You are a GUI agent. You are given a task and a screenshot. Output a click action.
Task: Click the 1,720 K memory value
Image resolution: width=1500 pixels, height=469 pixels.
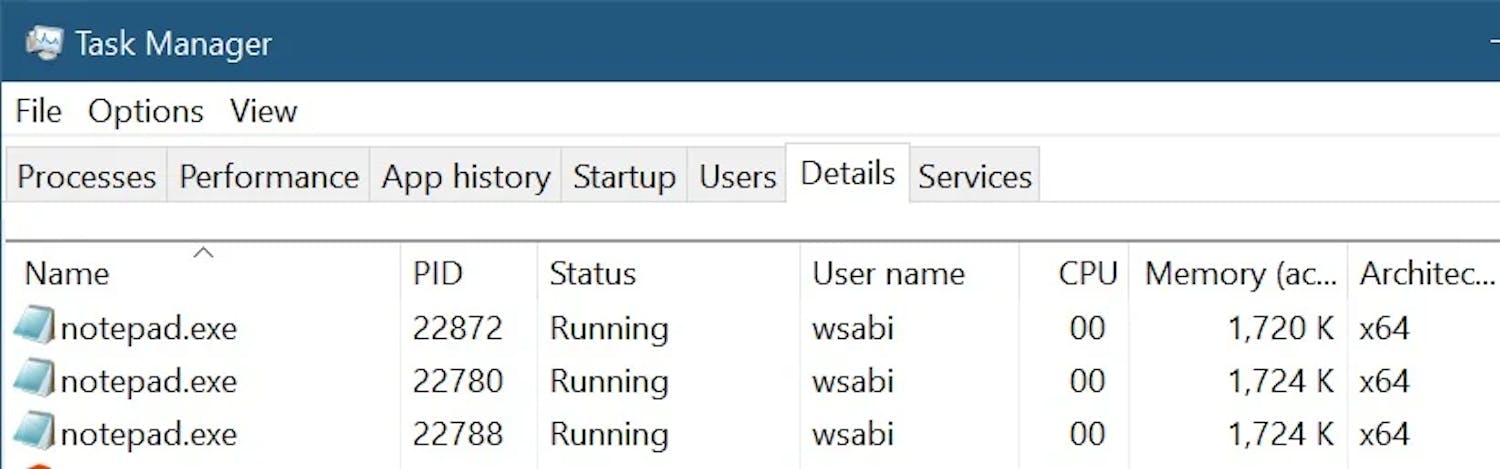(x=1281, y=328)
